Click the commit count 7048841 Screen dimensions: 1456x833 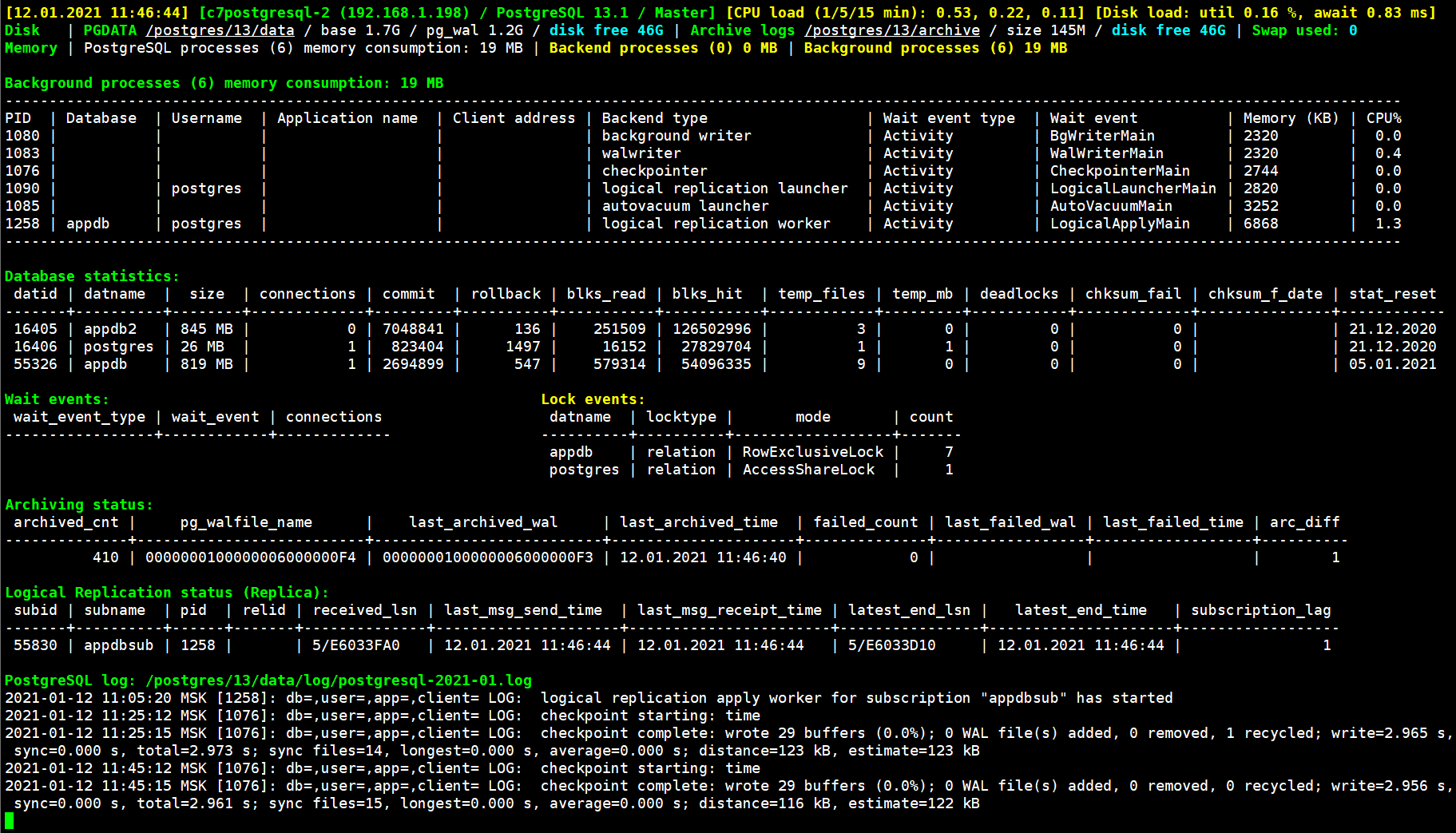[x=413, y=329]
